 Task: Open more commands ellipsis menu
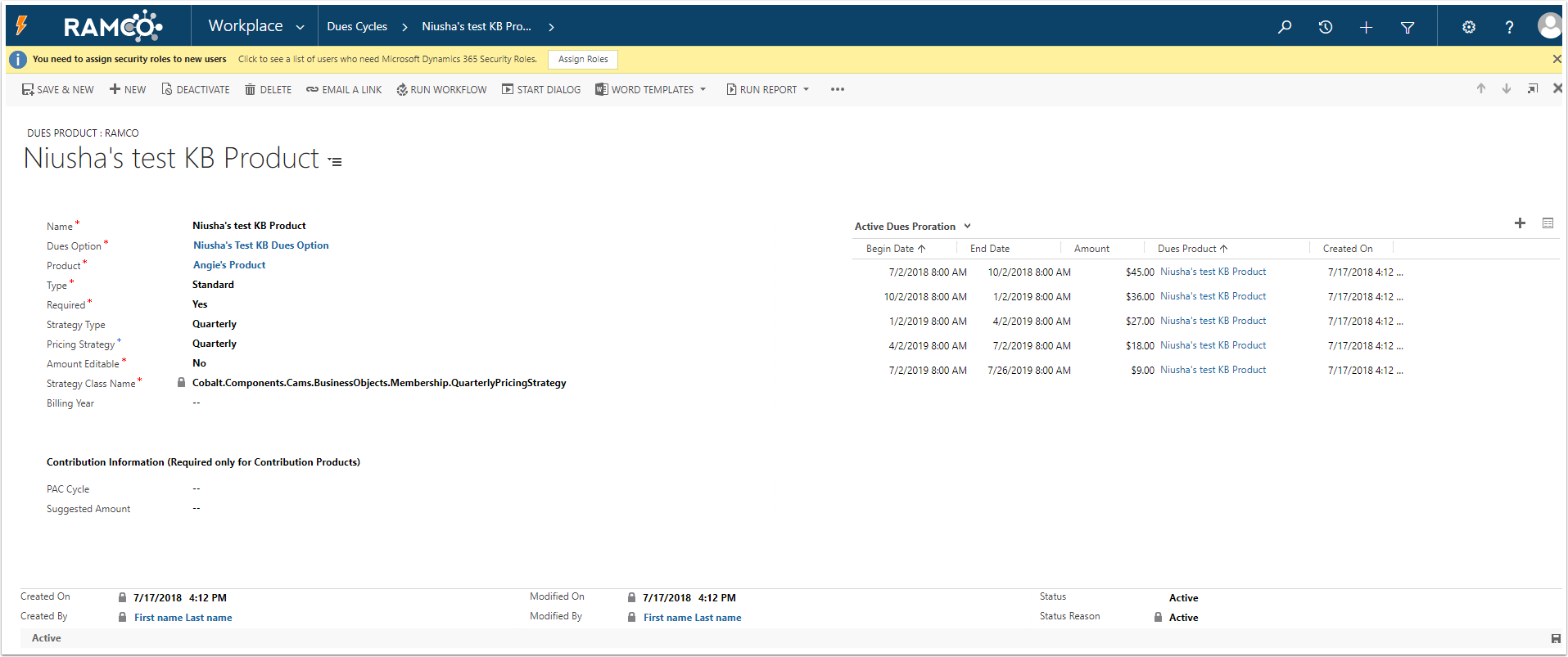[x=837, y=89]
